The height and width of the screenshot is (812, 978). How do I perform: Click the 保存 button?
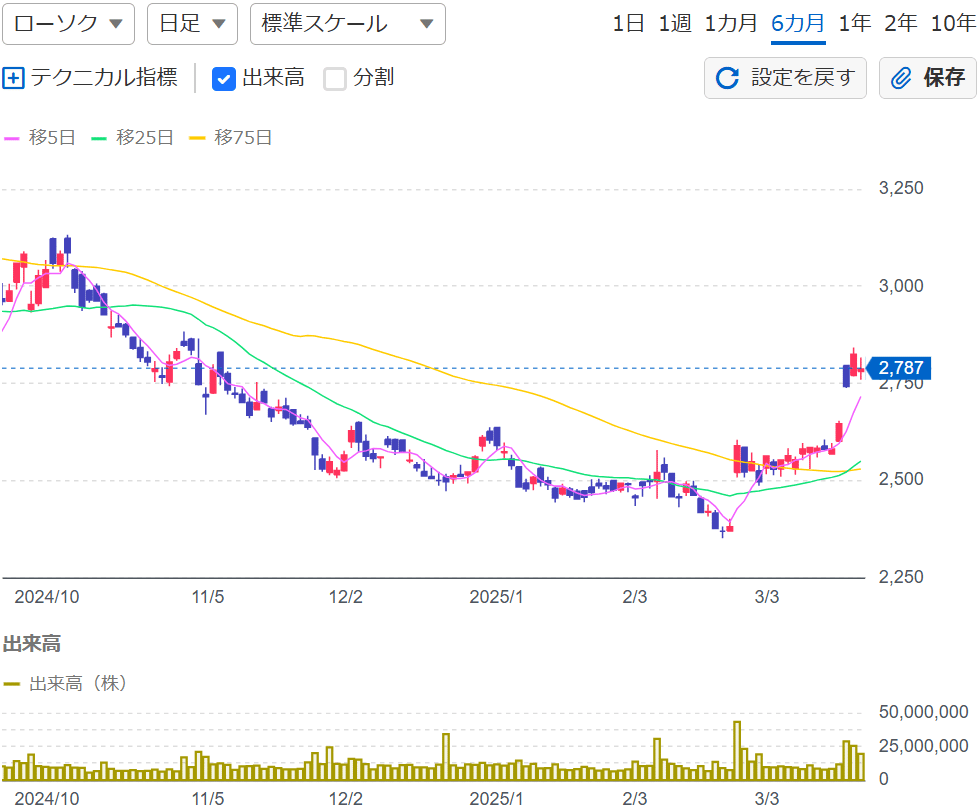[928, 78]
